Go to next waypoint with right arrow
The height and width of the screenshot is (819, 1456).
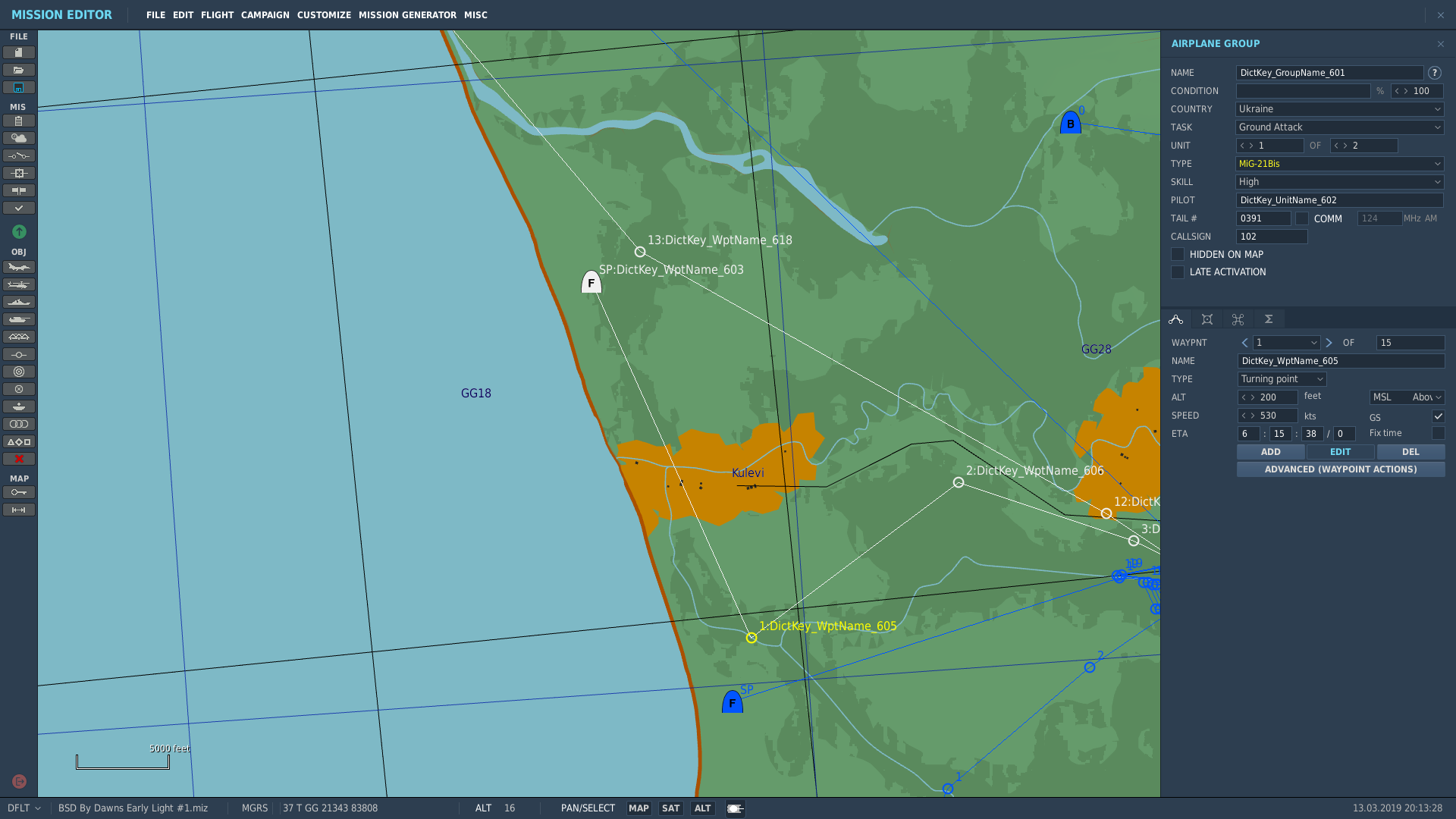click(x=1329, y=343)
